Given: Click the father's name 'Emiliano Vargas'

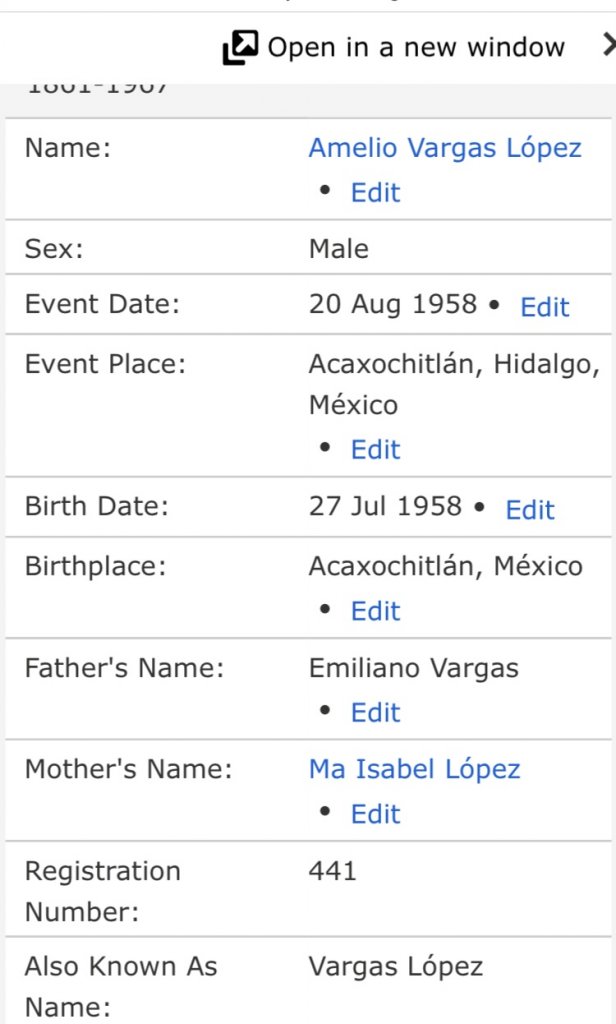Looking at the screenshot, I should point(413,668).
